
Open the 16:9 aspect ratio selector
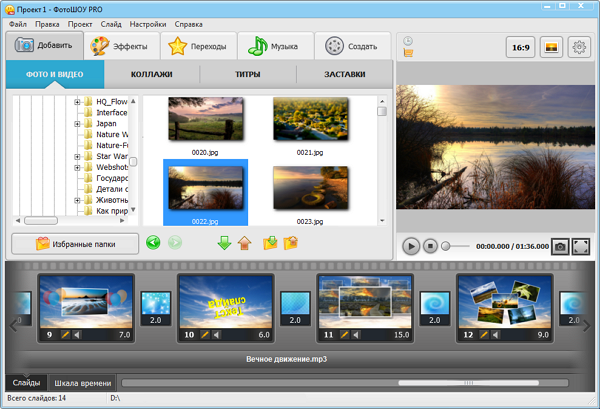520,47
